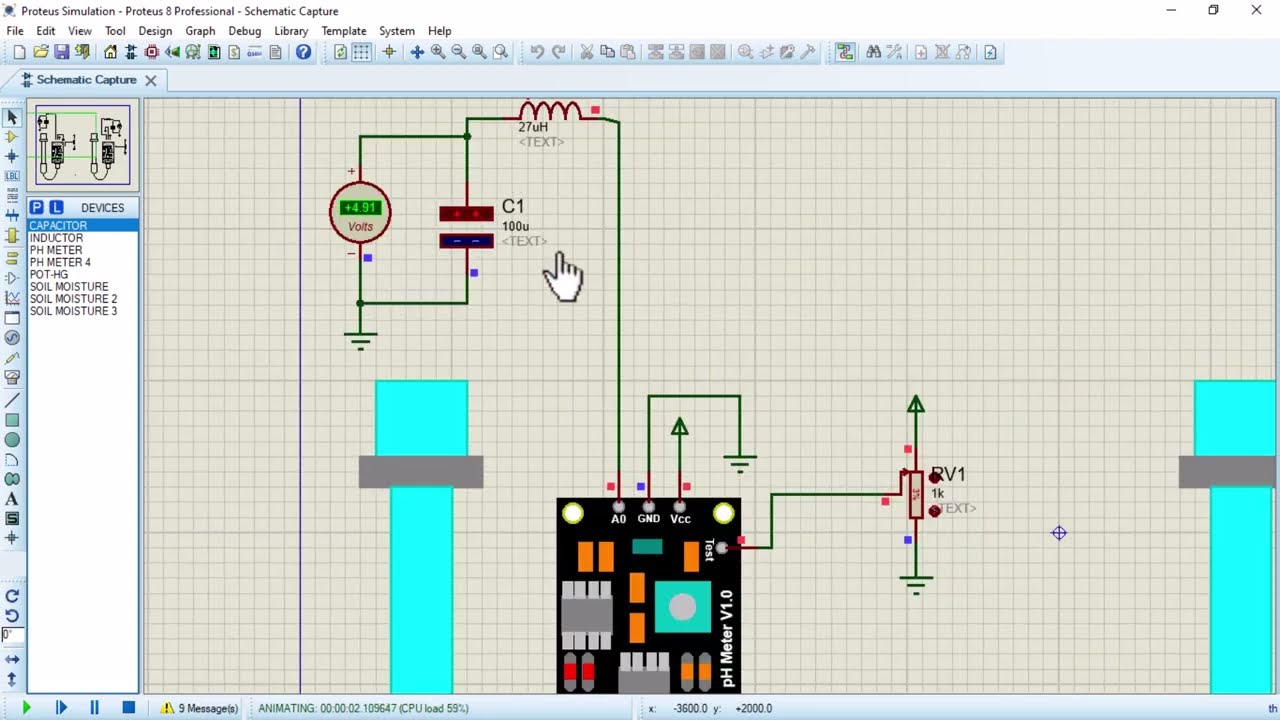Image resolution: width=1280 pixels, height=720 pixels.
Task: Select INDUCTOR in the devices list
Action: tap(56, 238)
